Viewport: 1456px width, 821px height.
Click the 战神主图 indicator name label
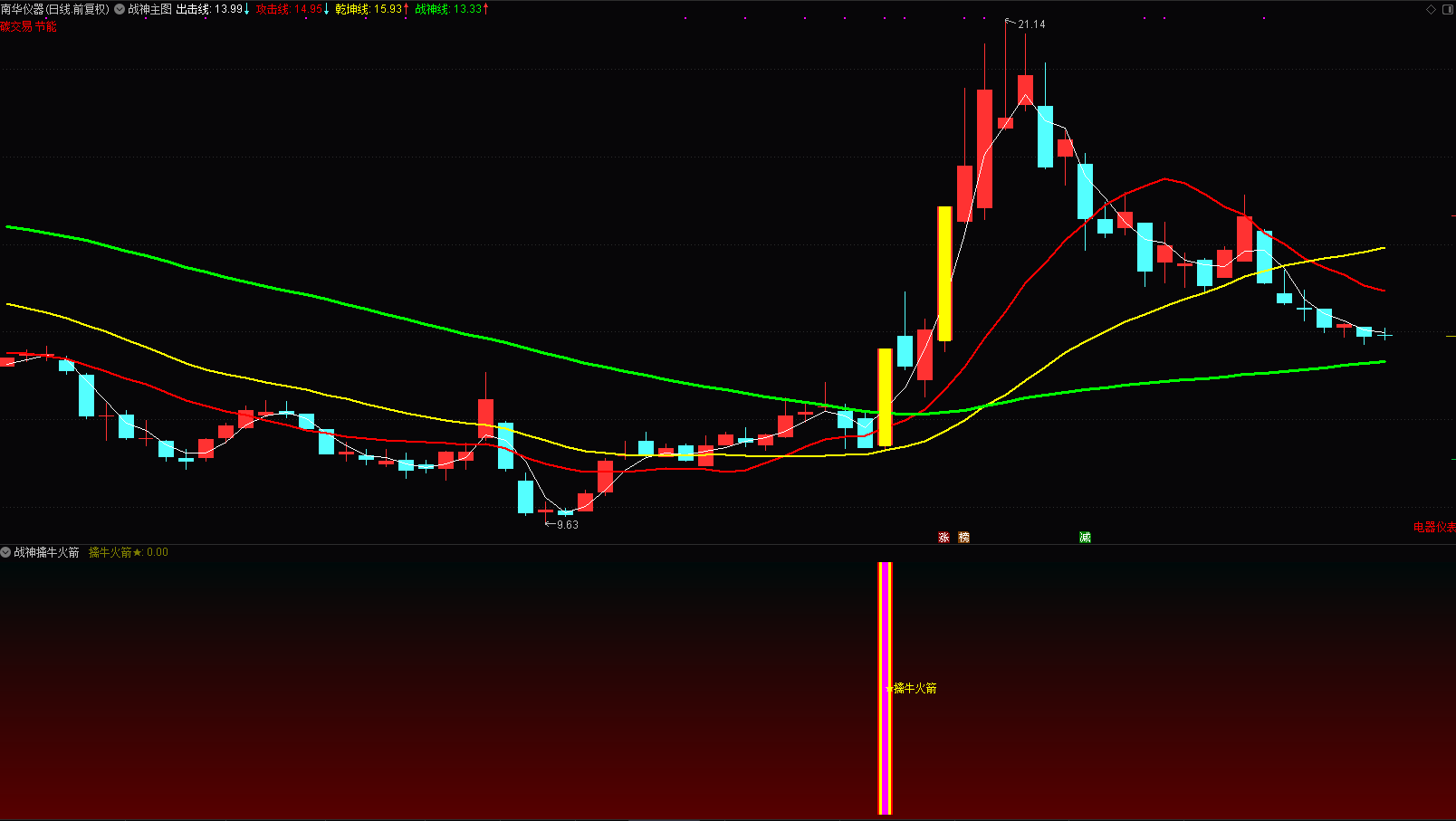(x=149, y=9)
